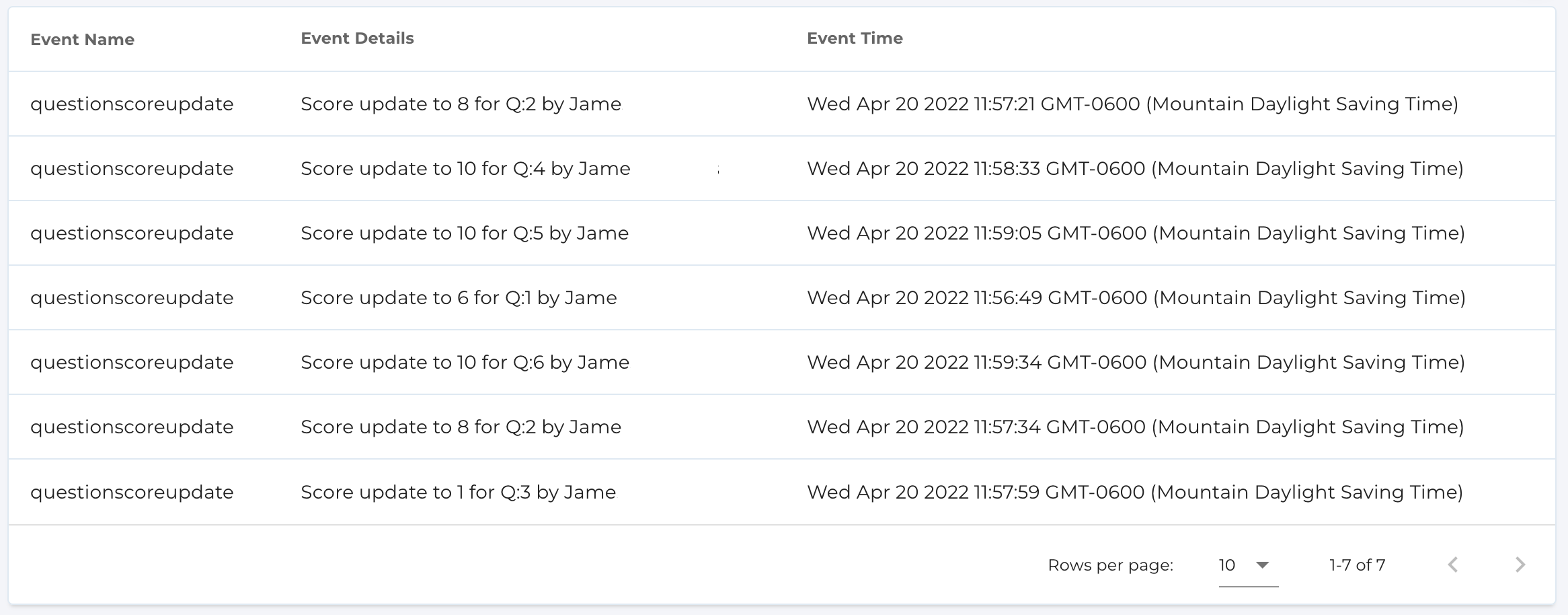Click the Event Details column header
The image size is (1568, 615).
point(357,38)
